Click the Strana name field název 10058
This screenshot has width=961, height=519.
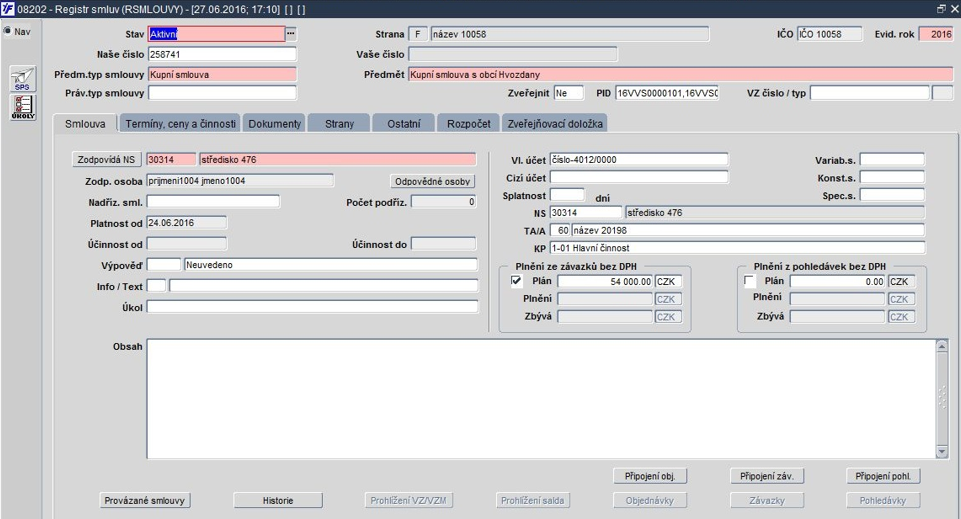click(x=569, y=34)
